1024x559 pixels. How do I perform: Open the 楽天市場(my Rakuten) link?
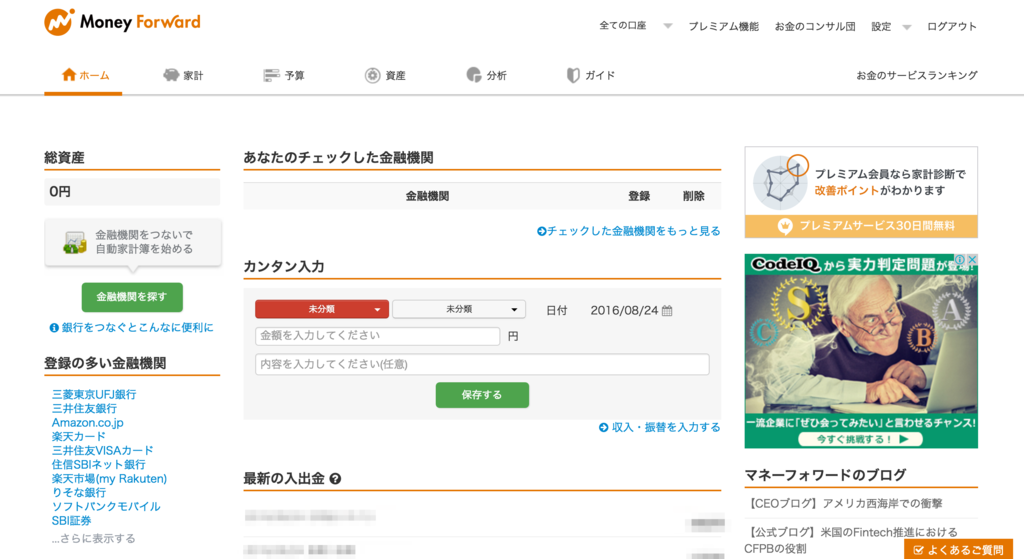(x=109, y=479)
